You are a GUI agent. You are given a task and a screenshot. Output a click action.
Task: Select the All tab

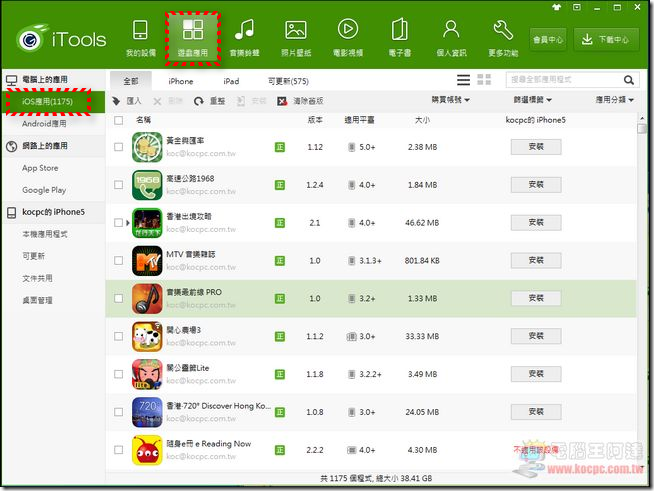coord(131,81)
